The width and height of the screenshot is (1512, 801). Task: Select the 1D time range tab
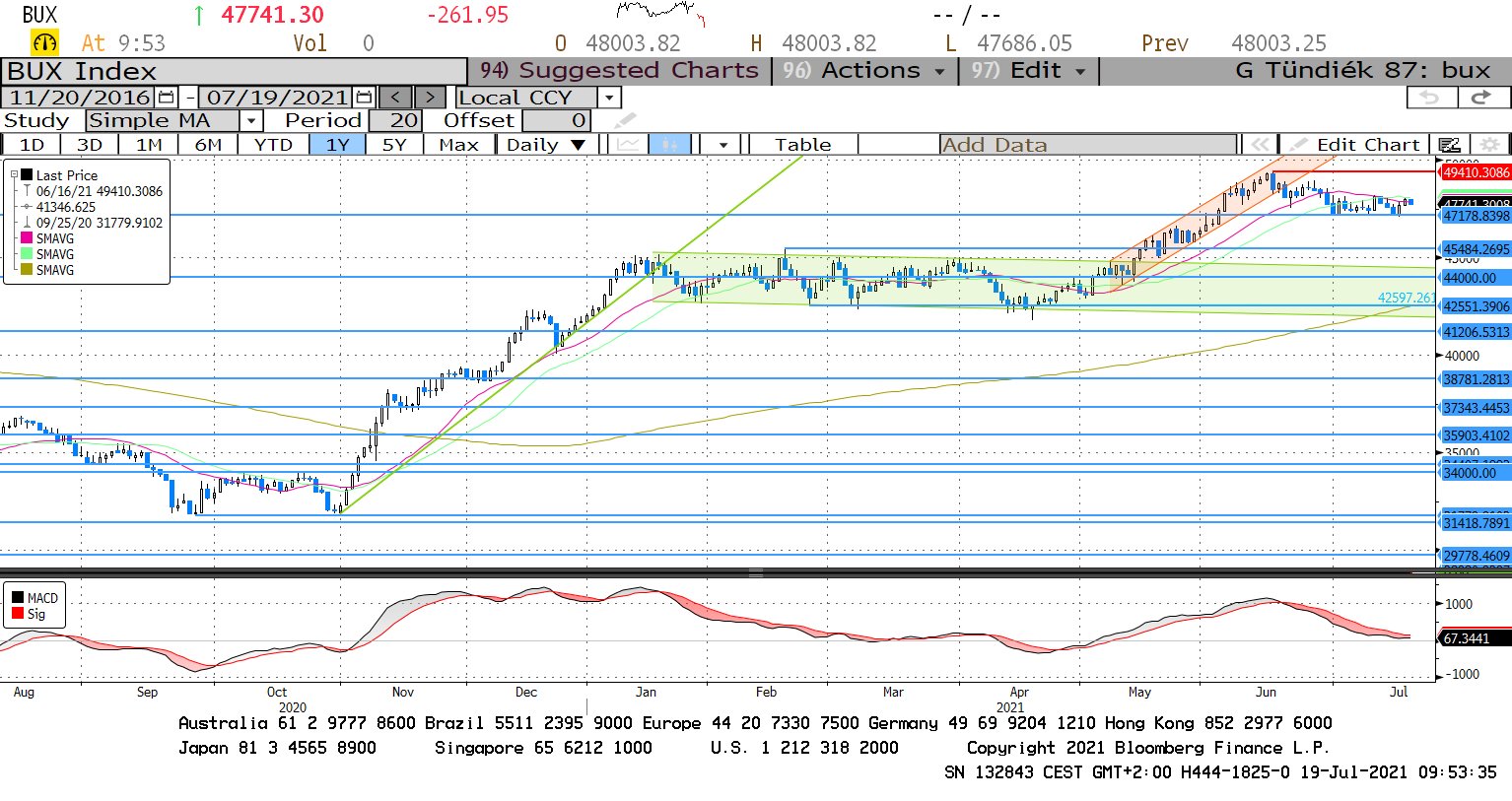pyautogui.click(x=32, y=145)
